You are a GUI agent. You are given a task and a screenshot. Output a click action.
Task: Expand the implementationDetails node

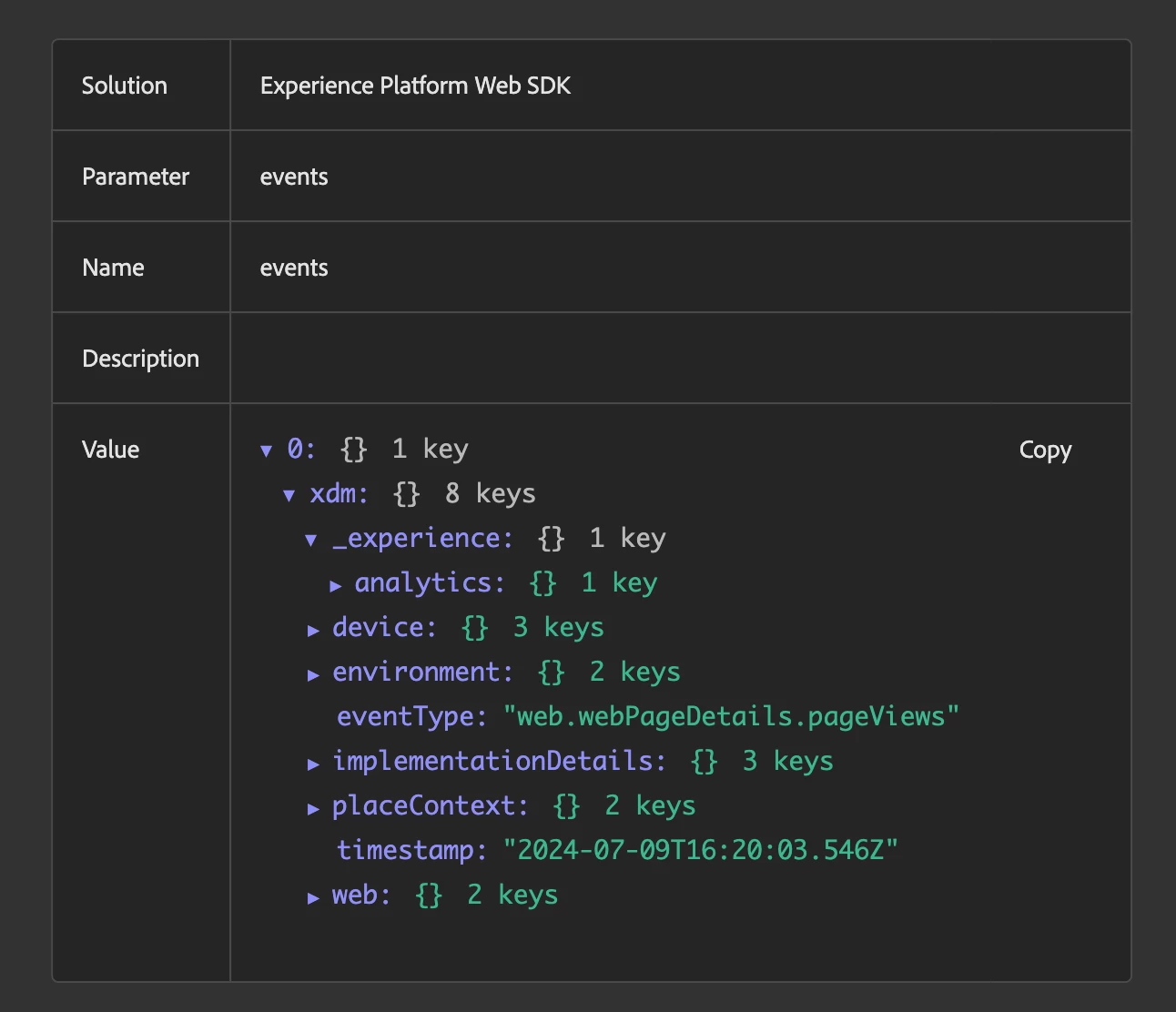pyautogui.click(x=313, y=764)
